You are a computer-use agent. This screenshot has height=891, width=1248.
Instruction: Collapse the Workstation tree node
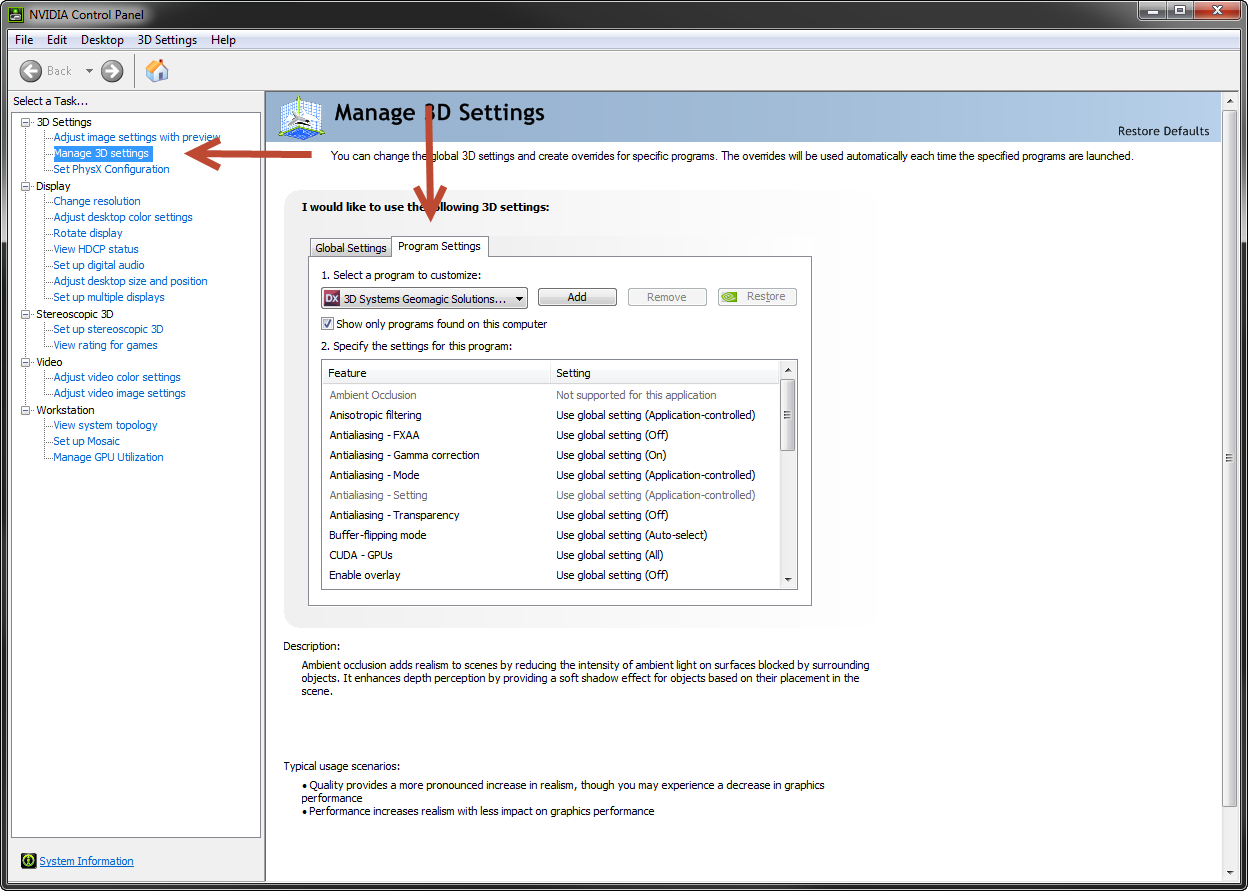click(x=26, y=410)
